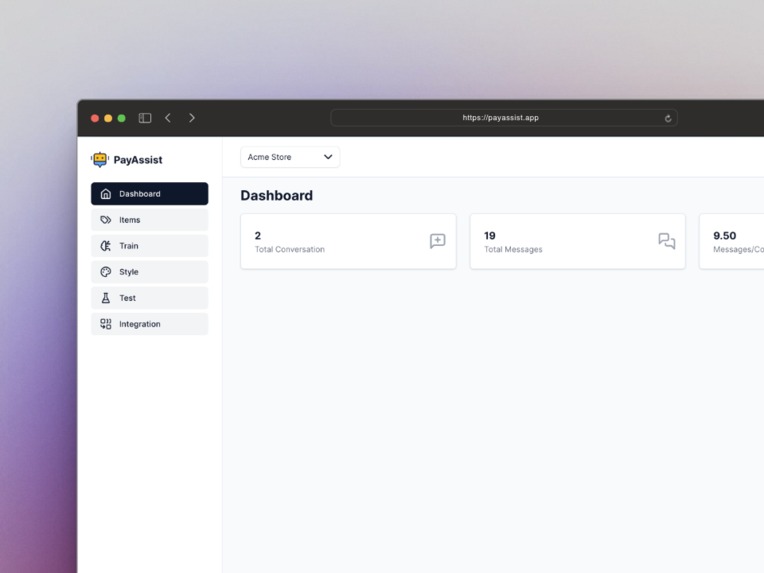Screen dimensions: 764x573
Task: Click the blocks icon beside Integration
Action: click(106, 324)
